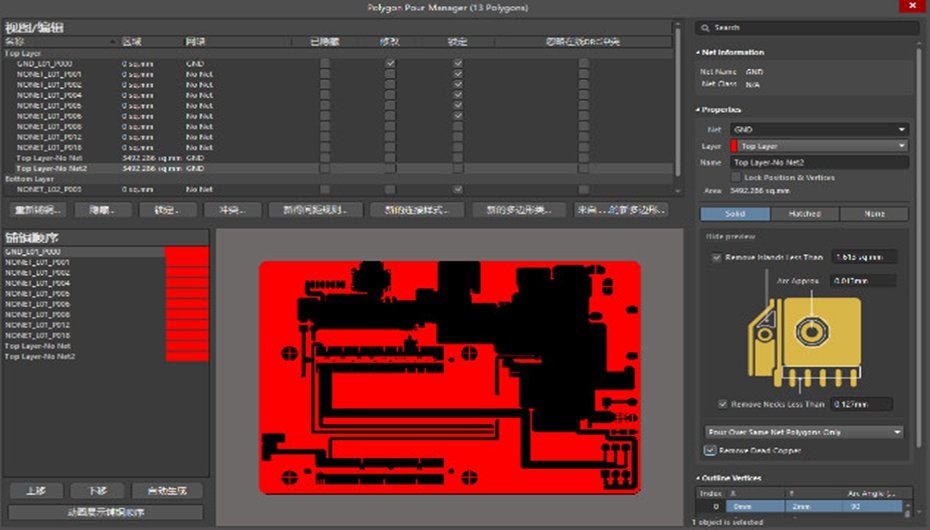Click the 自动生成 auto generate button

coord(167,491)
